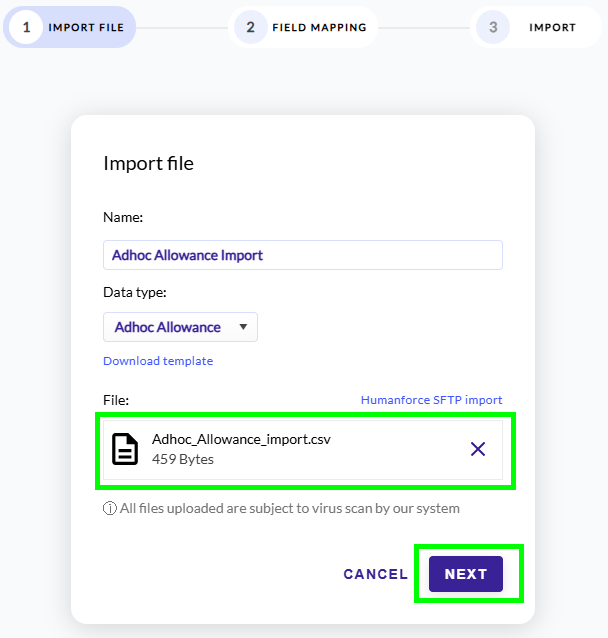The height and width of the screenshot is (638, 608).
Task: Click the info icon near virus scan notice
Action: [x=109, y=508]
